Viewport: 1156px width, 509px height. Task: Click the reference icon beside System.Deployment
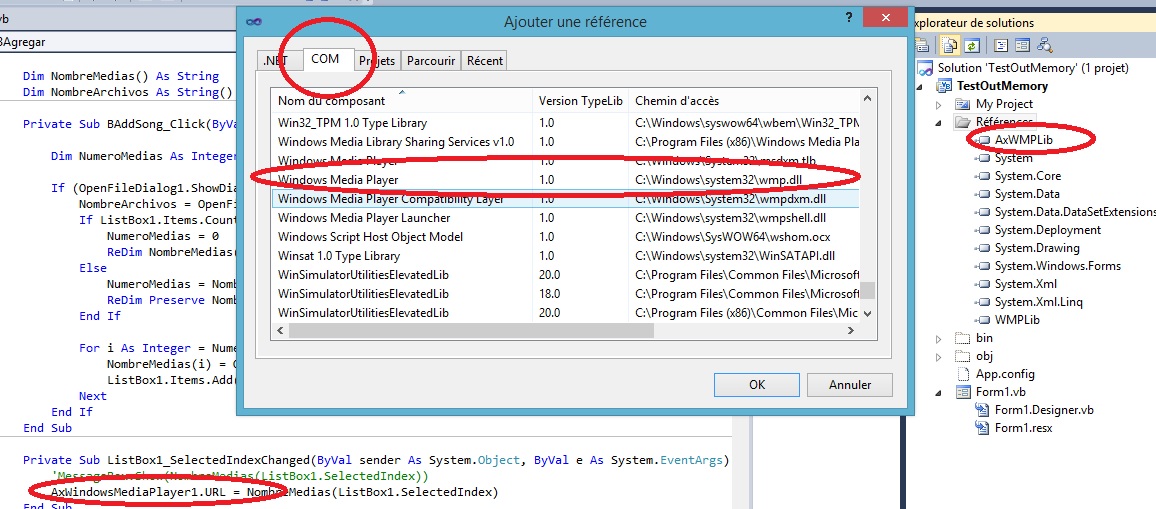(x=982, y=230)
